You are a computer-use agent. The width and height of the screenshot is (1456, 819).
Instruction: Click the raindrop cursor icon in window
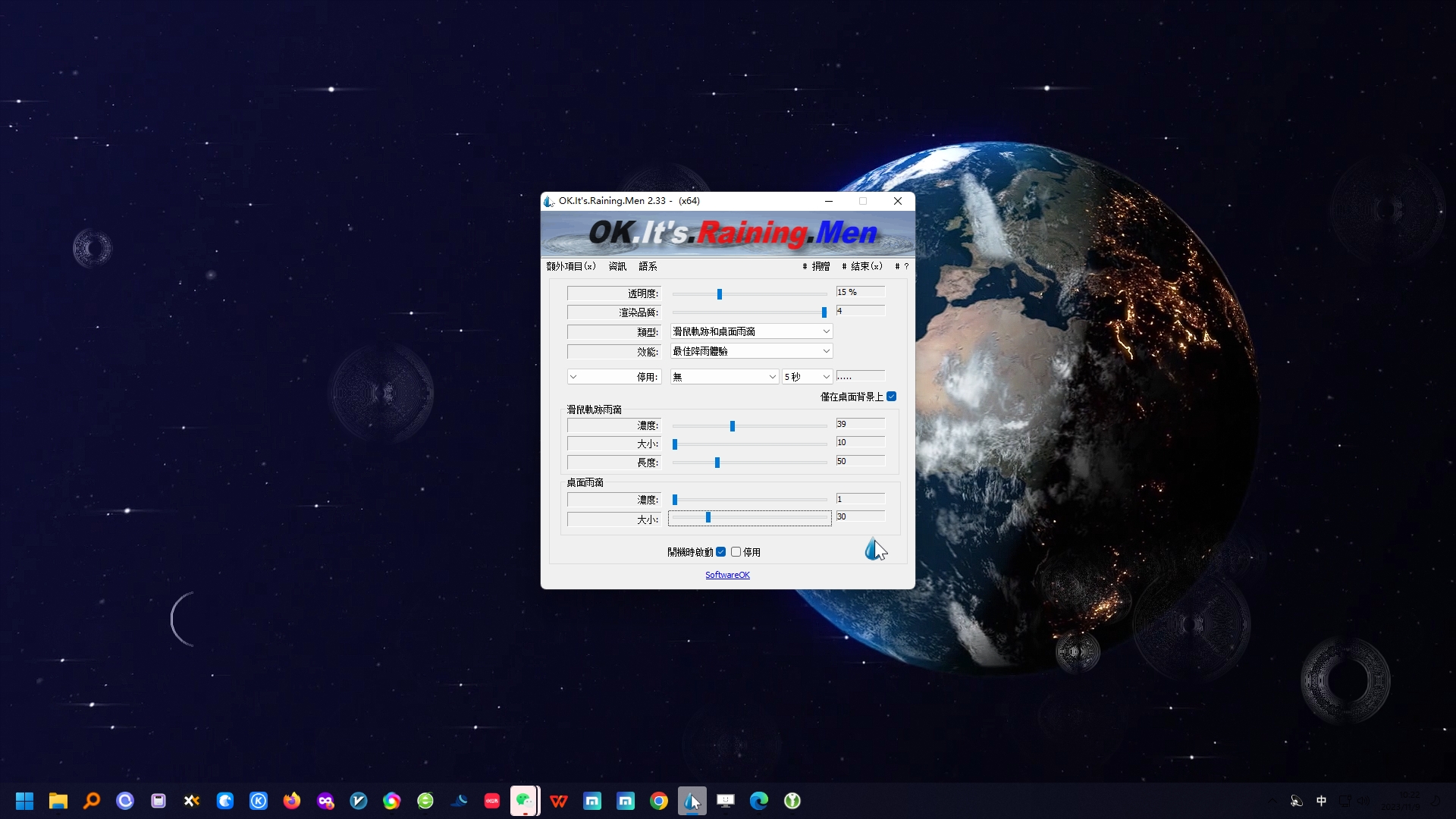pos(874,549)
